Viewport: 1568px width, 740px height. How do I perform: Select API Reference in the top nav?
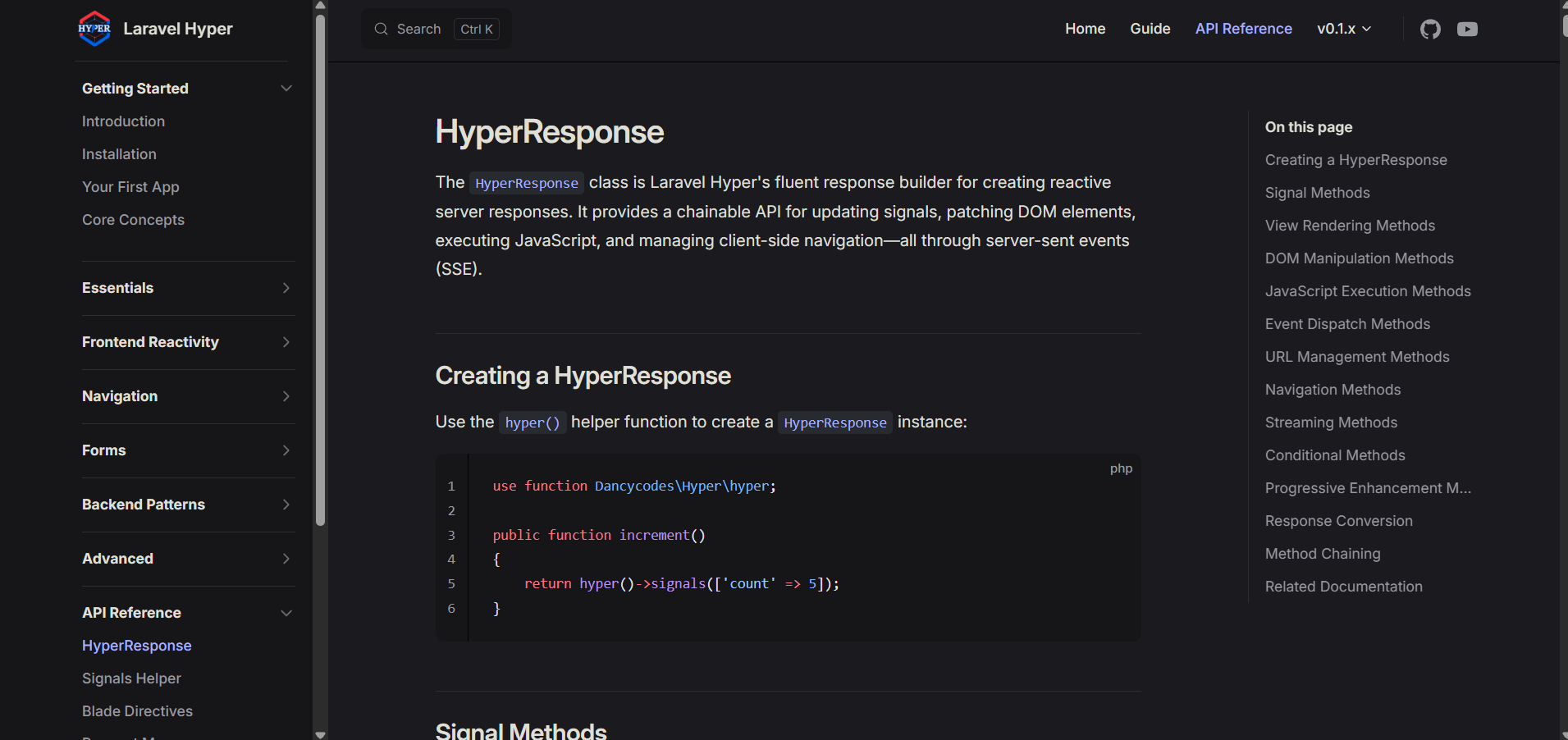point(1243,29)
